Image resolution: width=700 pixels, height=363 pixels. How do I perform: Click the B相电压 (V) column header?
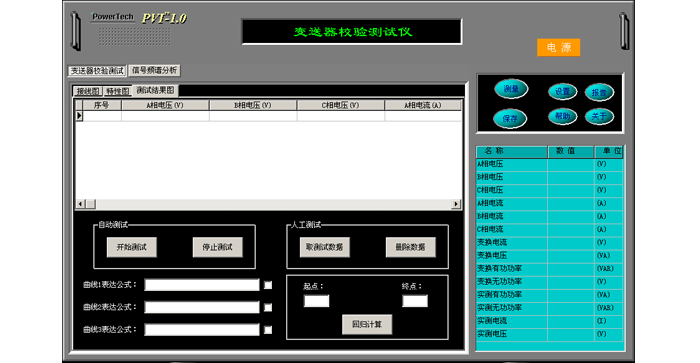click(253, 105)
